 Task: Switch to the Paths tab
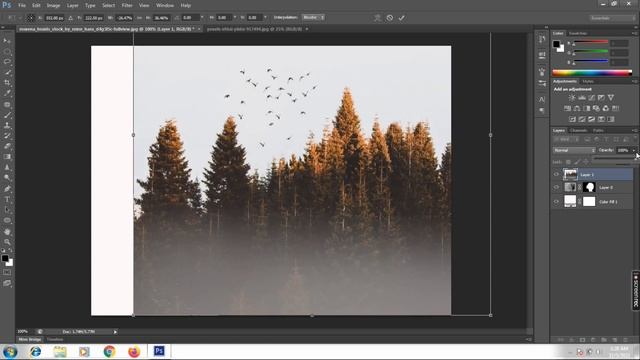click(598, 131)
